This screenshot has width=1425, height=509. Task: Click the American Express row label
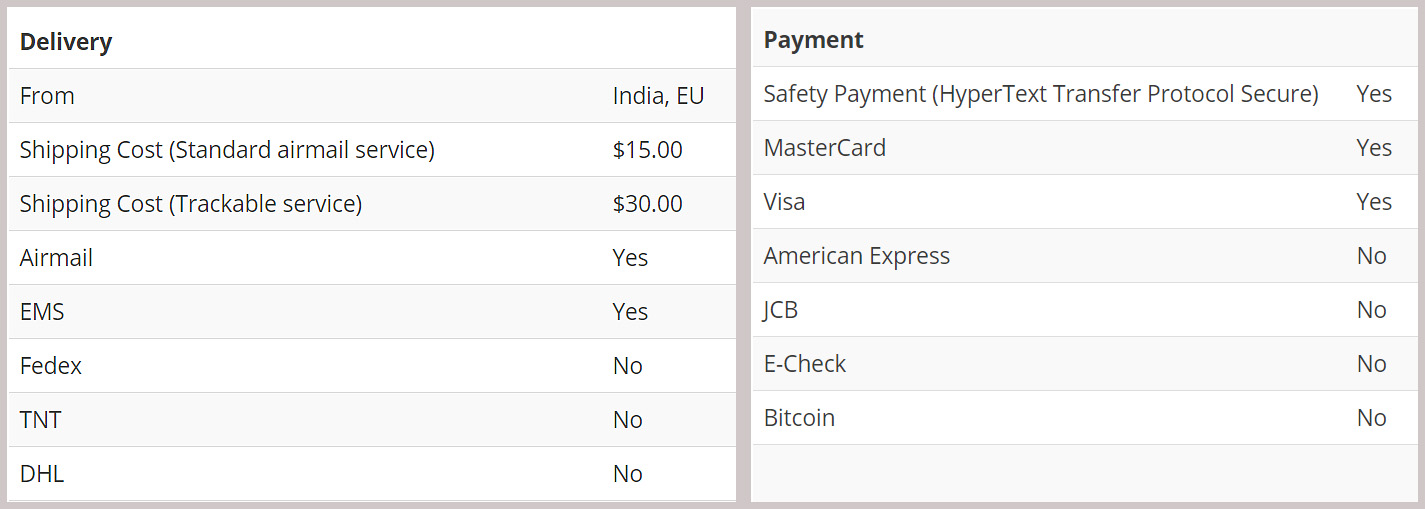[x=856, y=256]
